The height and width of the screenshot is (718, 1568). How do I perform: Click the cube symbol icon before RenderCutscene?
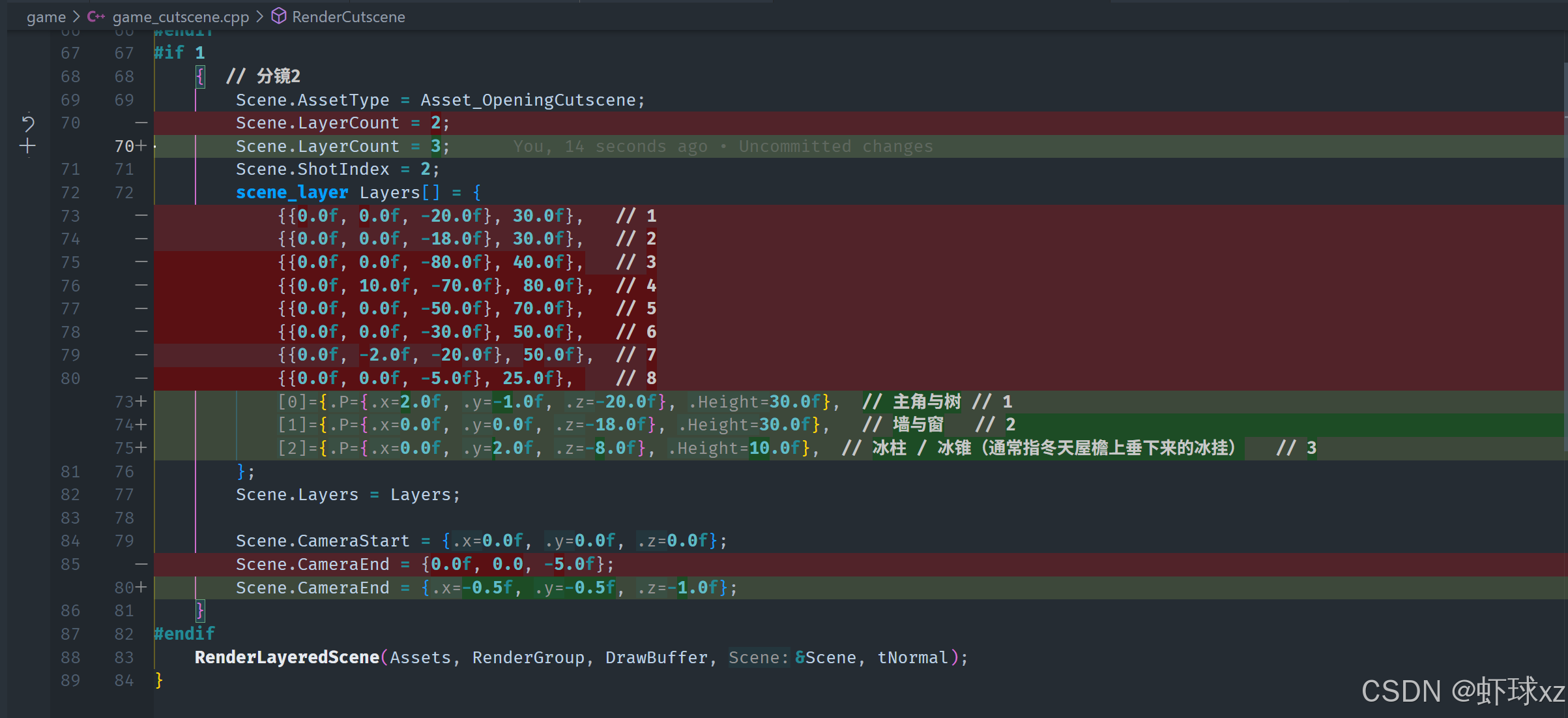(279, 16)
